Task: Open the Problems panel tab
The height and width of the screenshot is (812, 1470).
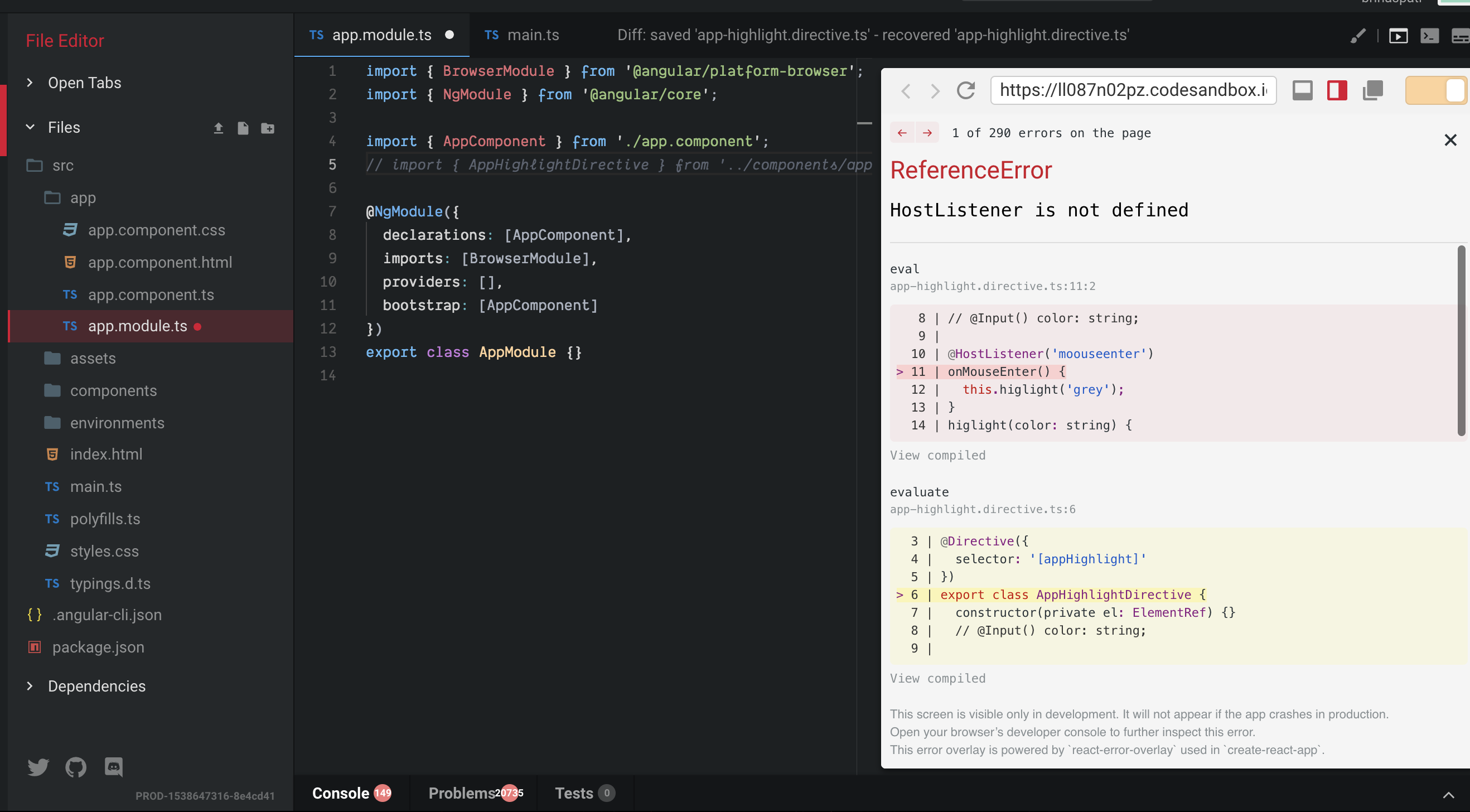Action: point(463,793)
